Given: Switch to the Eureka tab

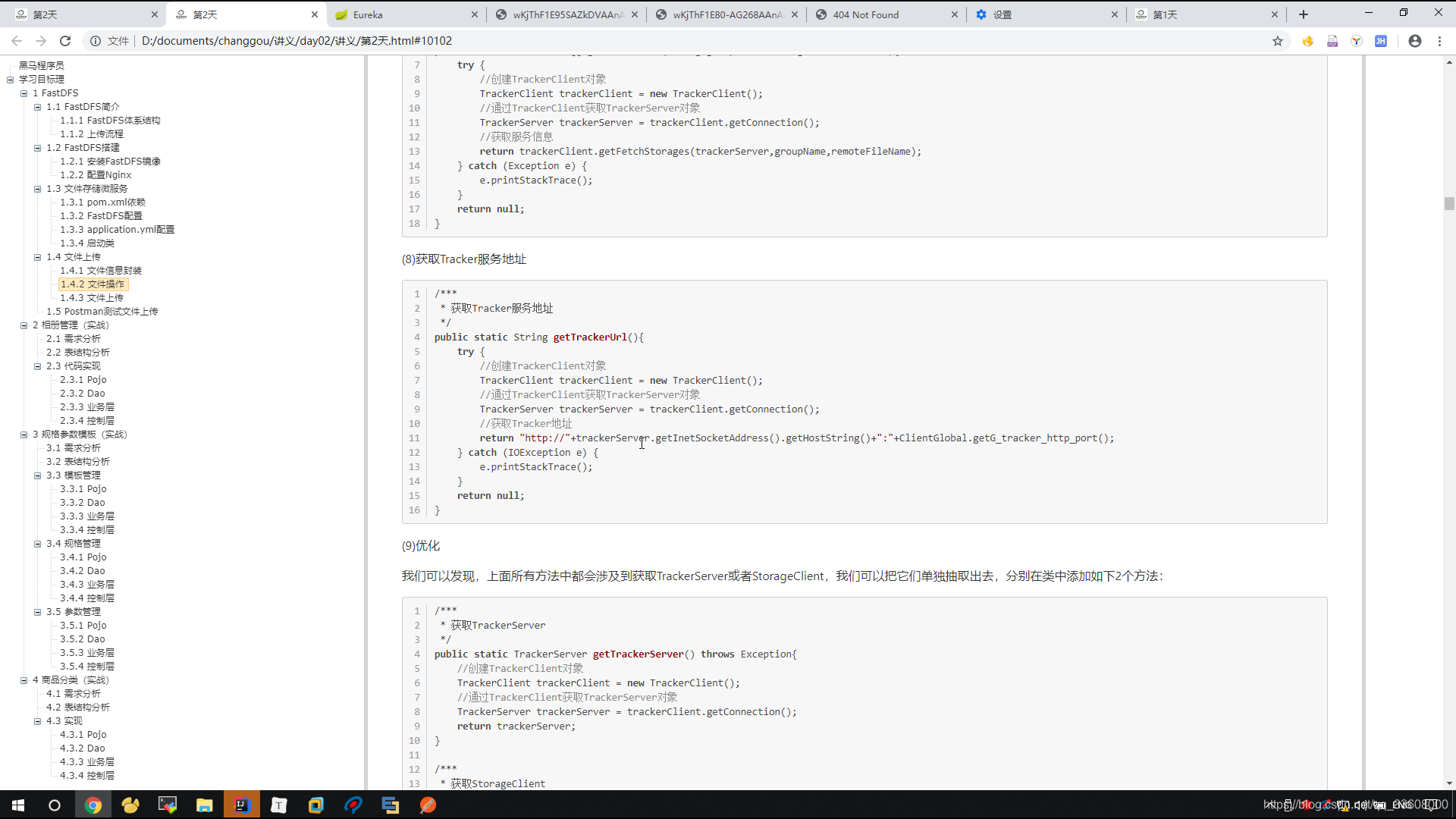Looking at the screenshot, I should (x=406, y=14).
